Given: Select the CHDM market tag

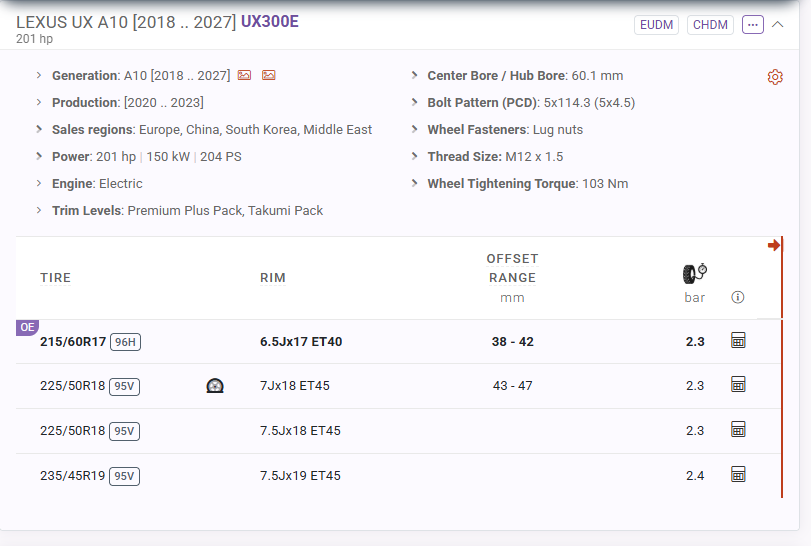Looking at the screenshot, I should pyautogui.click(x=710, y=25).
